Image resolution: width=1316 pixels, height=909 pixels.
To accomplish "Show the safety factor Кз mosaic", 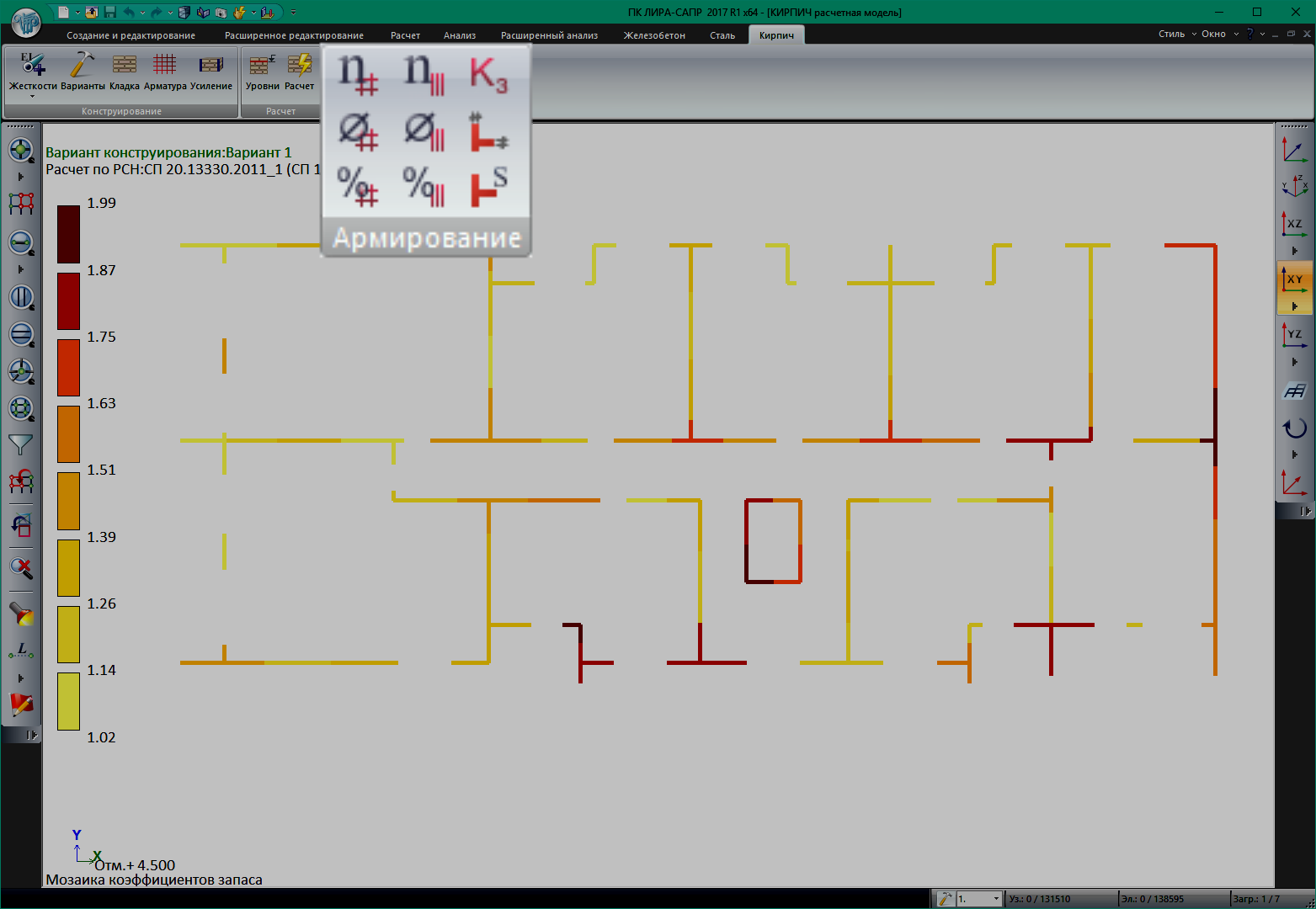I will (488, 74).
